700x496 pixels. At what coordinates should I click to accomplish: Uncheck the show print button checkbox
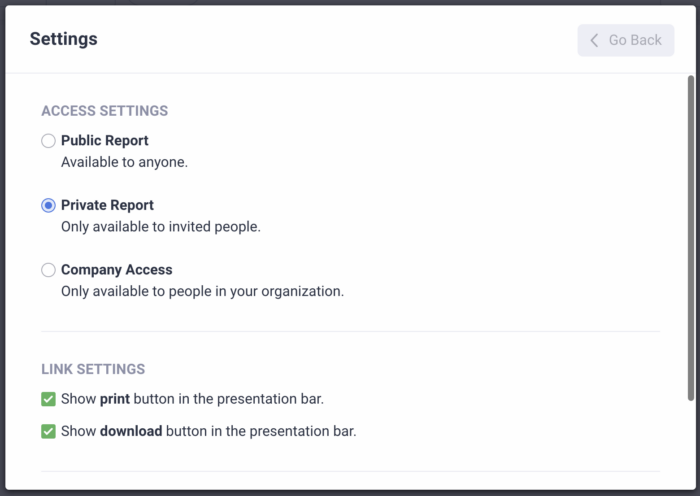[48, 399]
